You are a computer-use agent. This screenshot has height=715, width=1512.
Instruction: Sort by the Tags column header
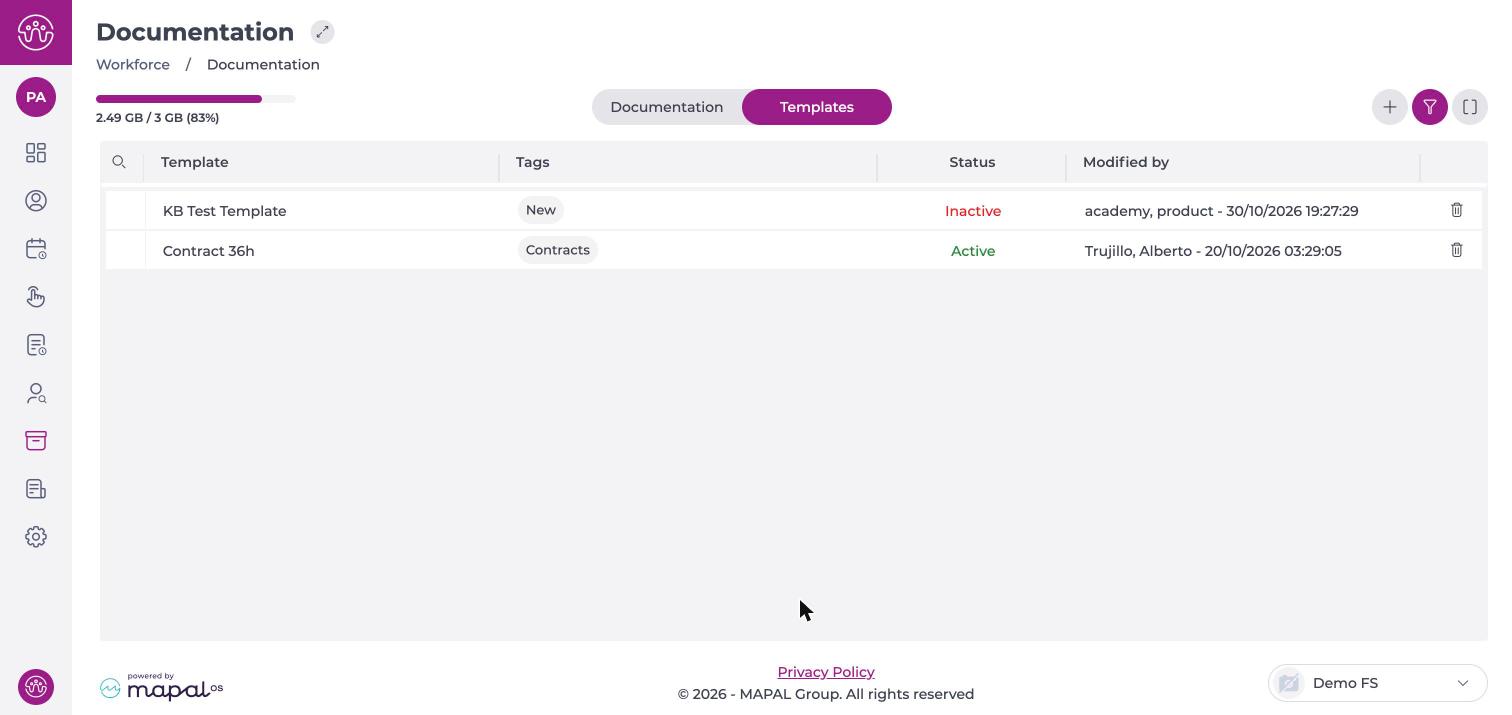533,162
